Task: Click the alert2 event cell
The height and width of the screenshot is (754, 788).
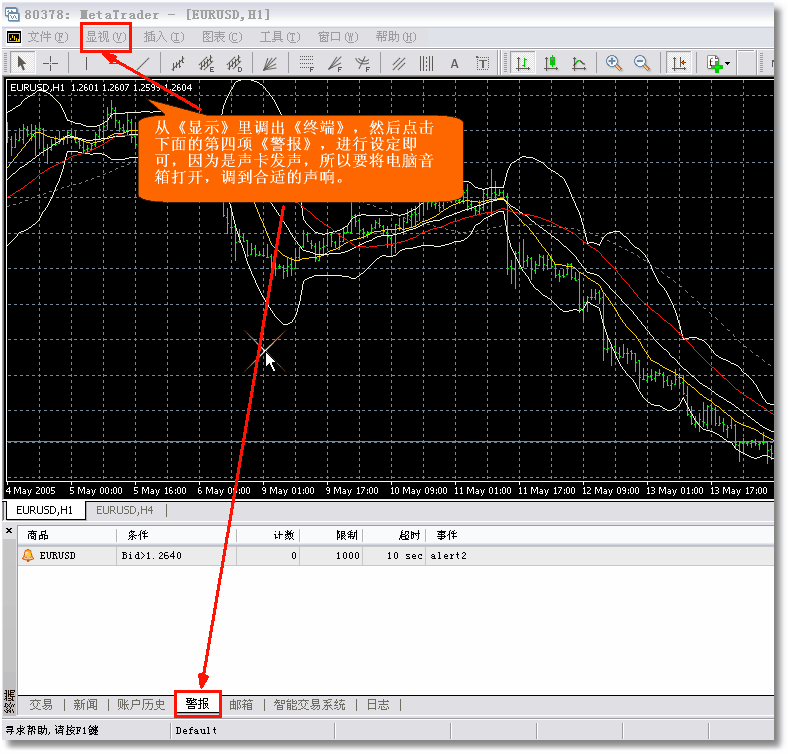Action: pyautogui.click(x=448, y=555)
